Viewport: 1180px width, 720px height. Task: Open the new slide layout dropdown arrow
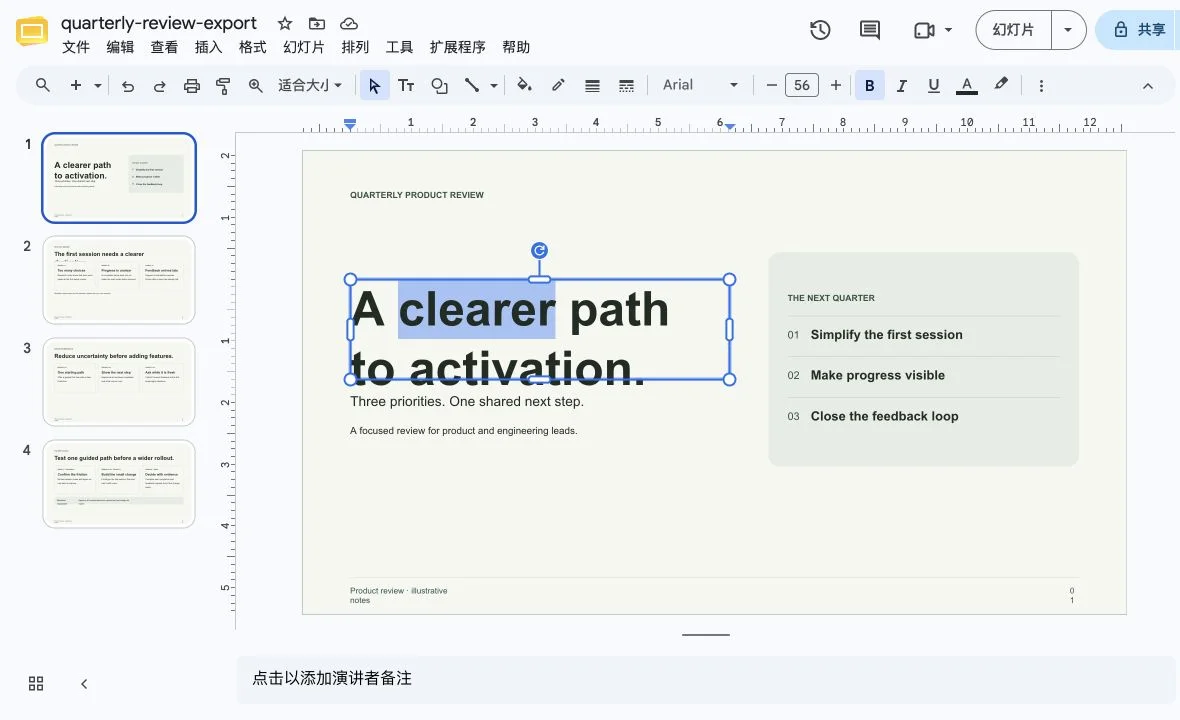[98, 86]
